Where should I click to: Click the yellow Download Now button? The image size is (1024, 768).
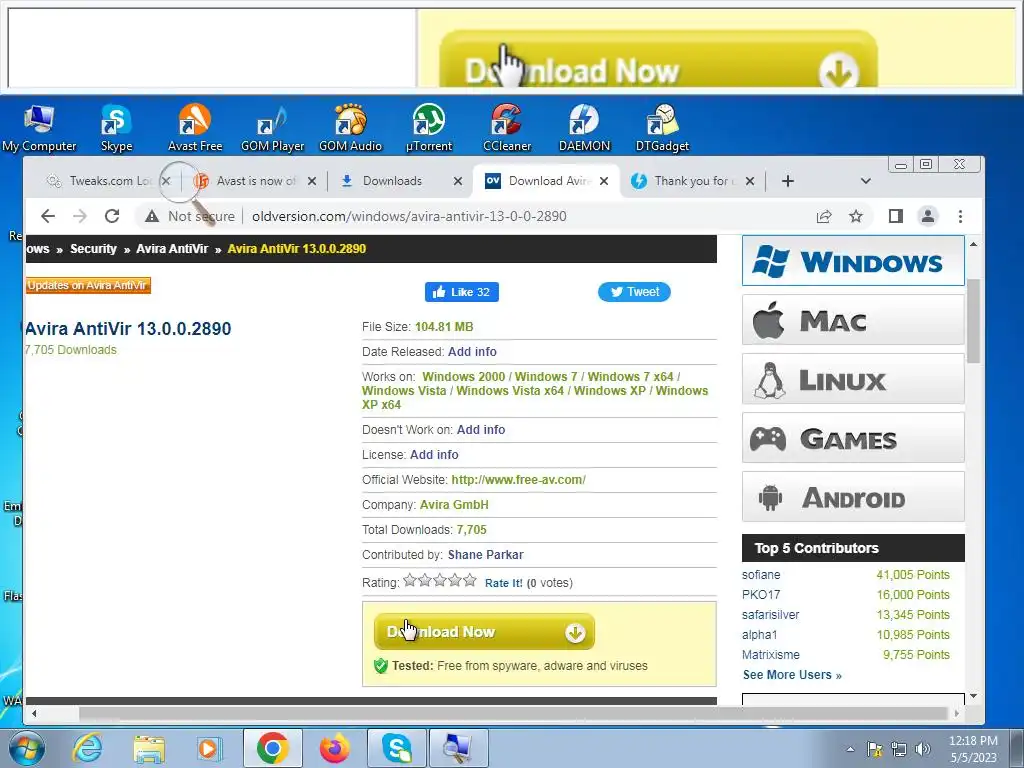(485, 632)
